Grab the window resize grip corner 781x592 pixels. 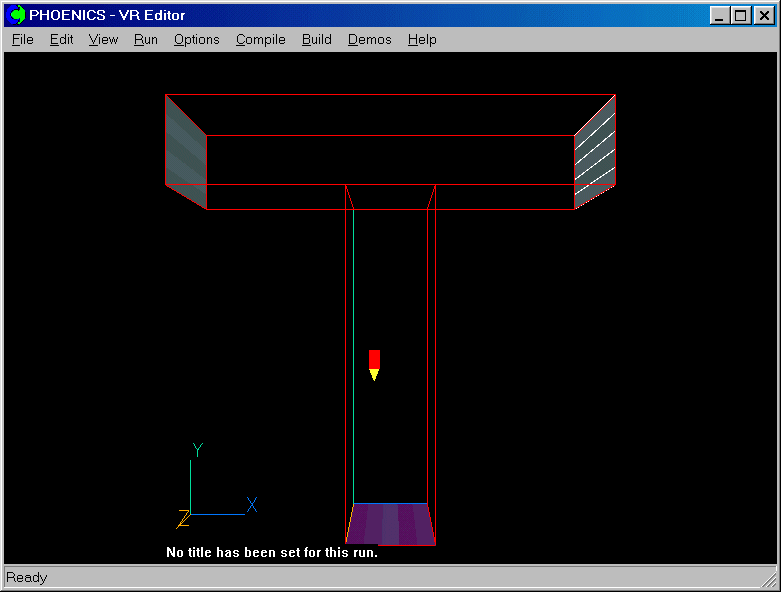(769, 579)
